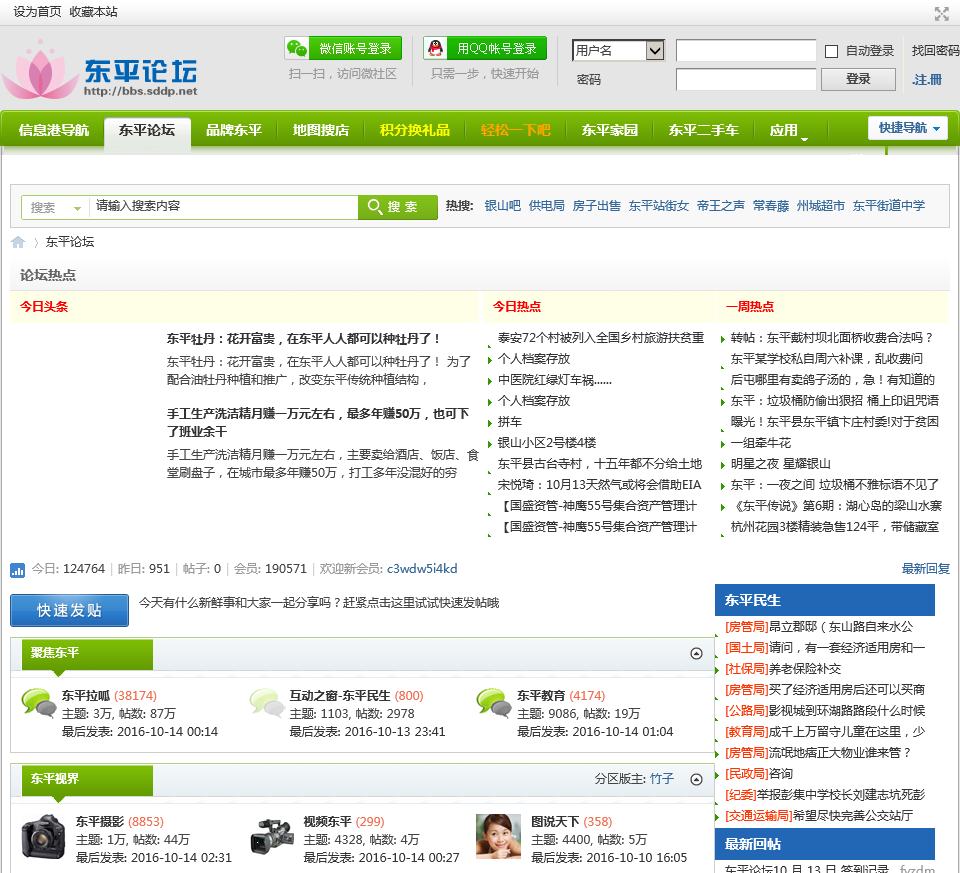The width and height of the screenshot is (960, 873).
Task: Open 明星之夜 星耀银山 weekly topic
Action: point(781,463)
